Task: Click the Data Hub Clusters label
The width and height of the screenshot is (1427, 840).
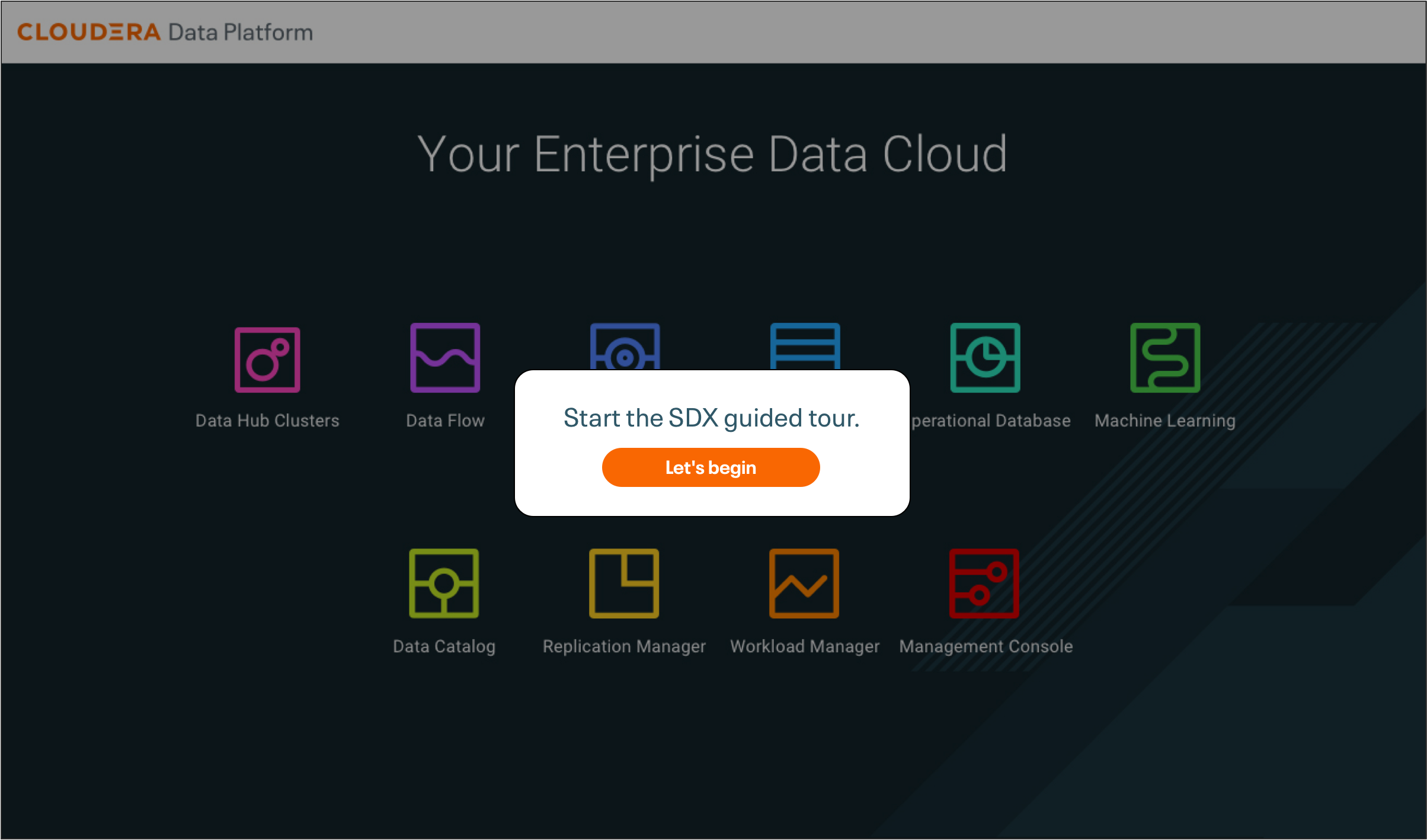Action: [267, 421]
